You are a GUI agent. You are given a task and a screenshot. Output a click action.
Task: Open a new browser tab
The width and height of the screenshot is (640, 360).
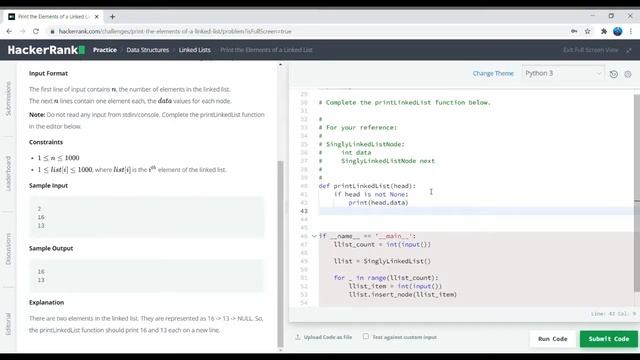[x=112, y=17]
